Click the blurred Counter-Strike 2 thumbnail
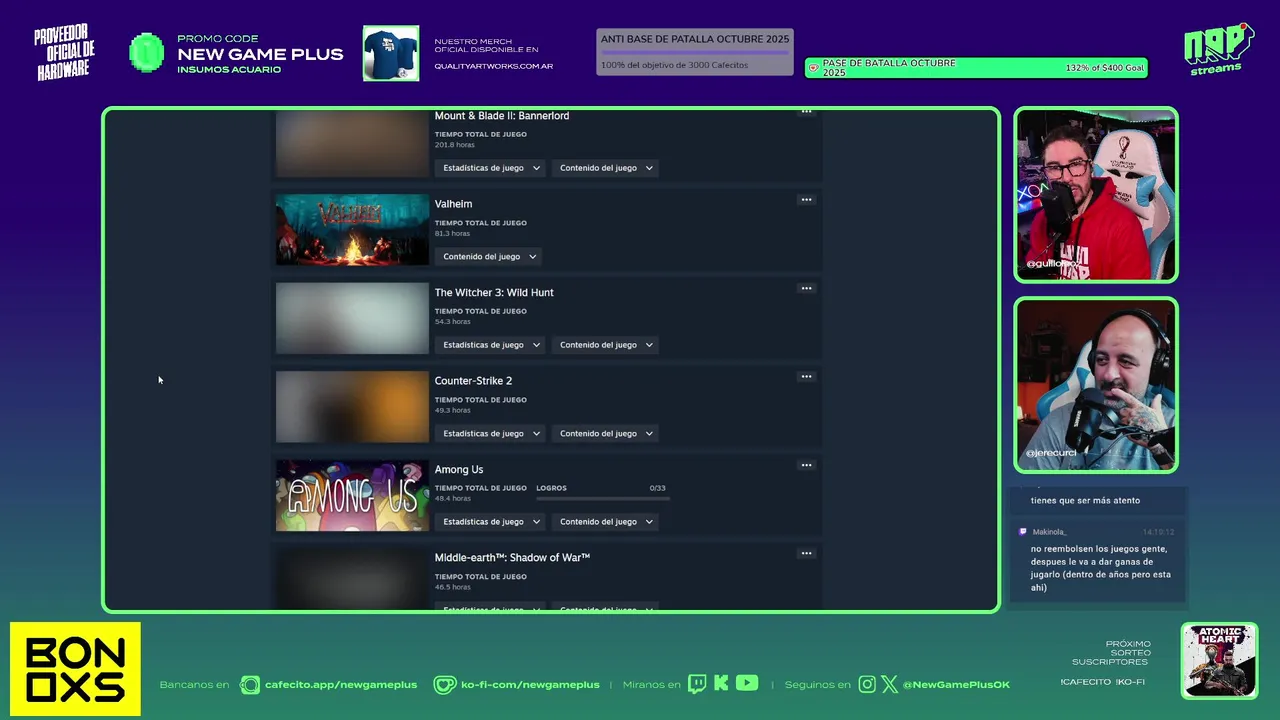1280x720 pixels. 352,407
